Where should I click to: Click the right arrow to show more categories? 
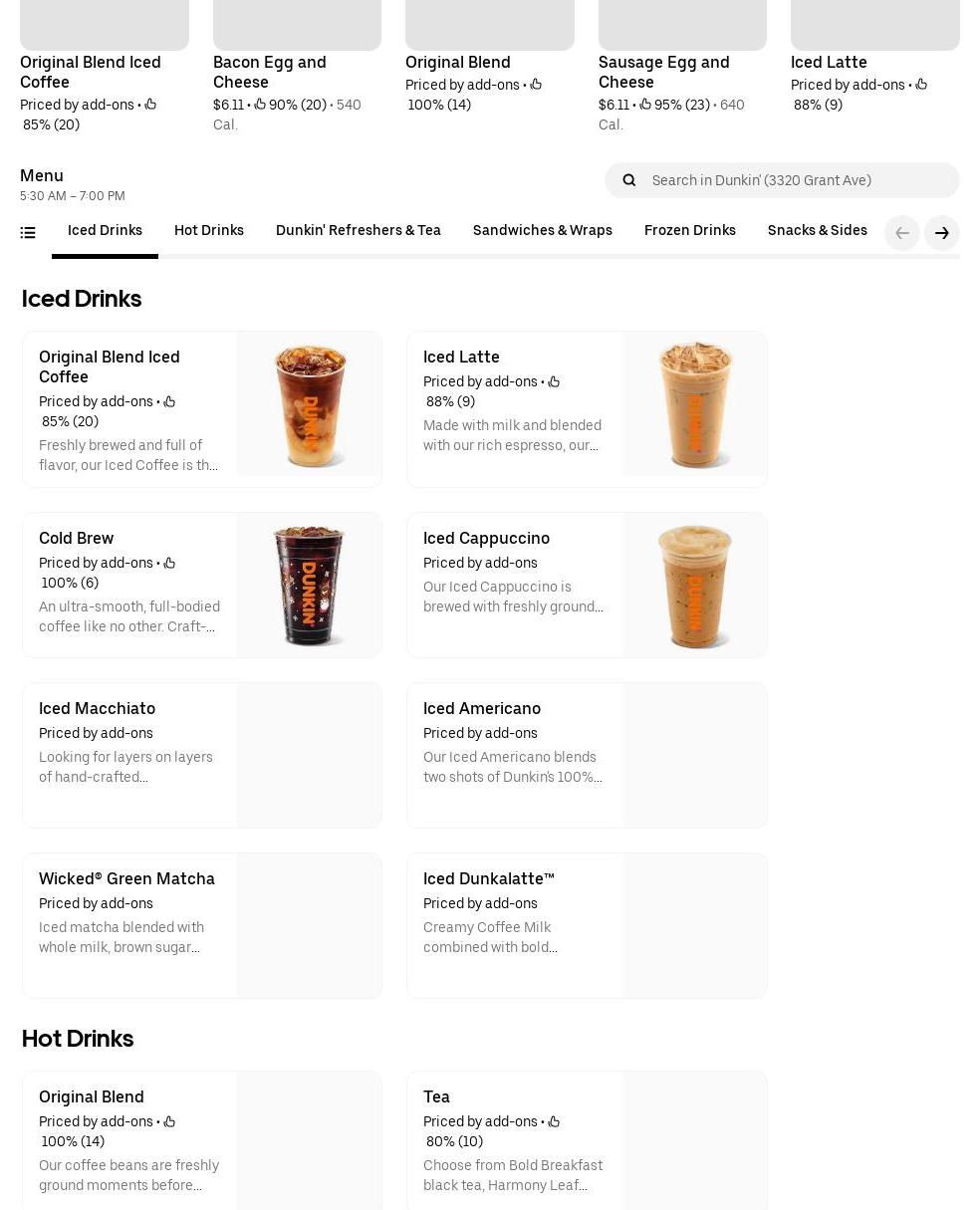point(942,233)
